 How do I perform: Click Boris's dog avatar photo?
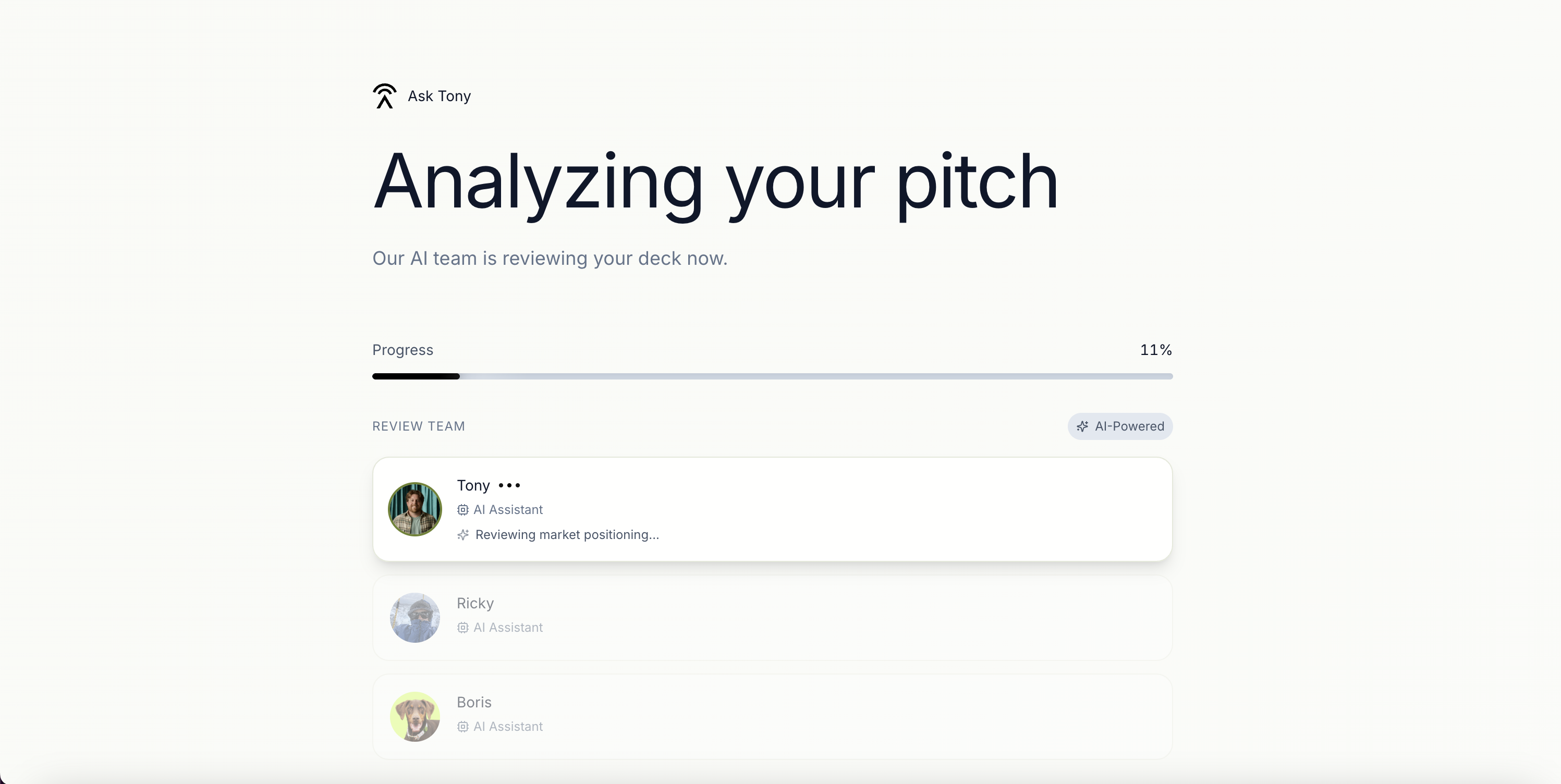point(413,717)
